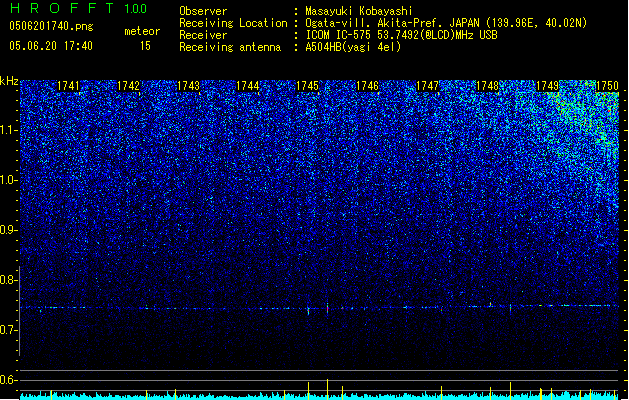
Task: Click the A504HB(yagi 4el) antenna value
Action: (353, 47)
